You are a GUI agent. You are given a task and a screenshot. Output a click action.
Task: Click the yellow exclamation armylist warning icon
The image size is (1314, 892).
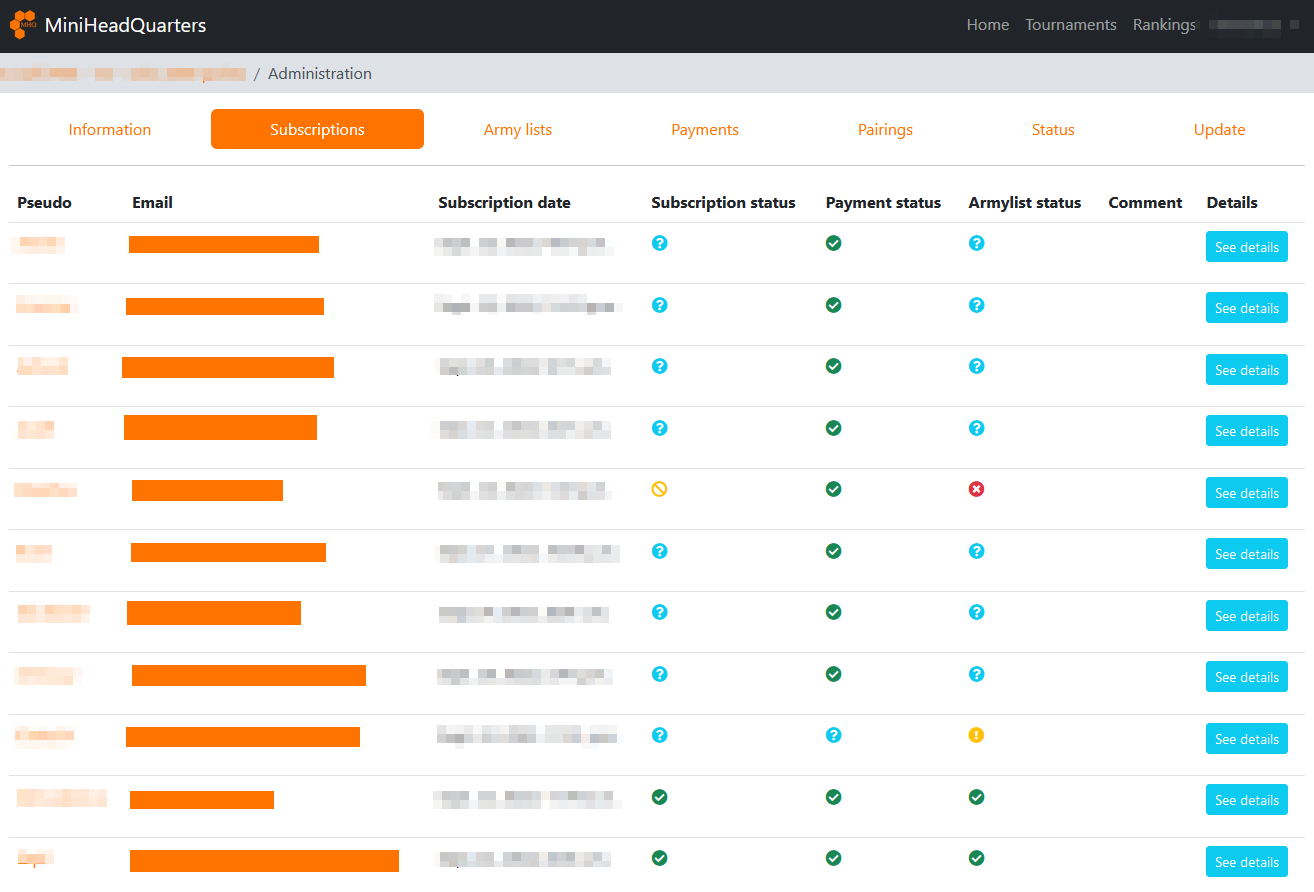(976, 735)
